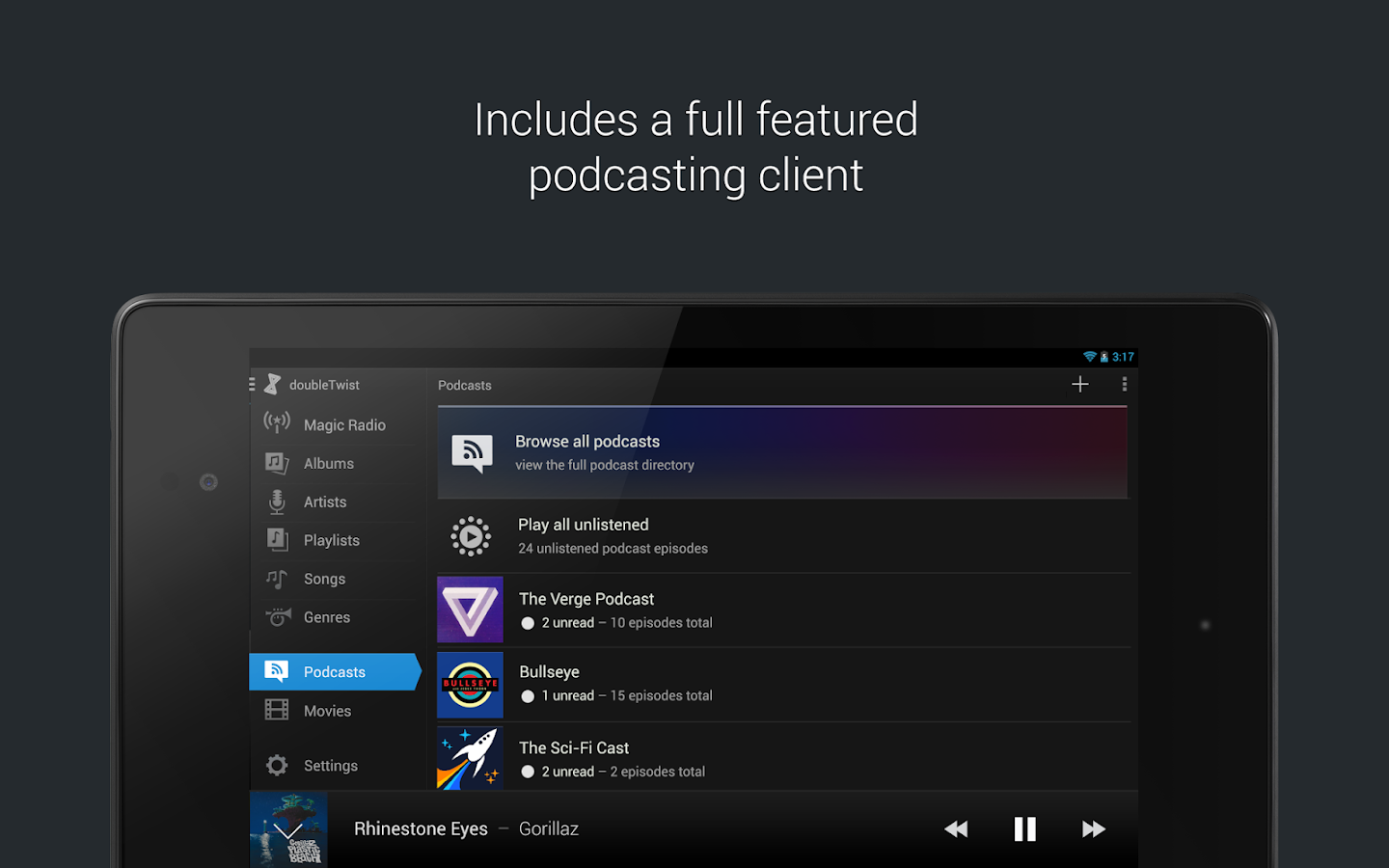The width and height of the screenshot is (1389, 868).
Task: Open Playlists in the sidebar
Action: tap(331, 541)
